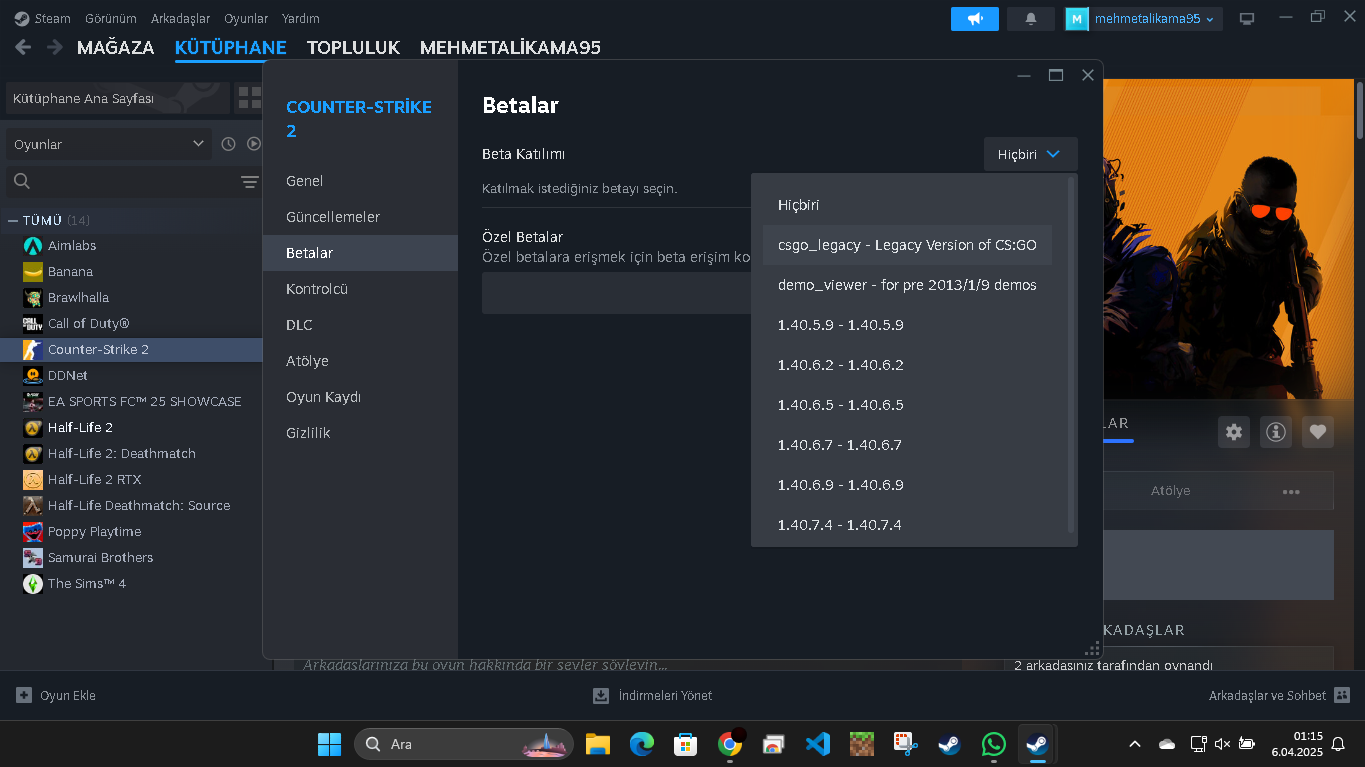The image size is (1365, 767).
Task: Open Kütüphane Ana Sayfası button
Action: pos(117,98)
